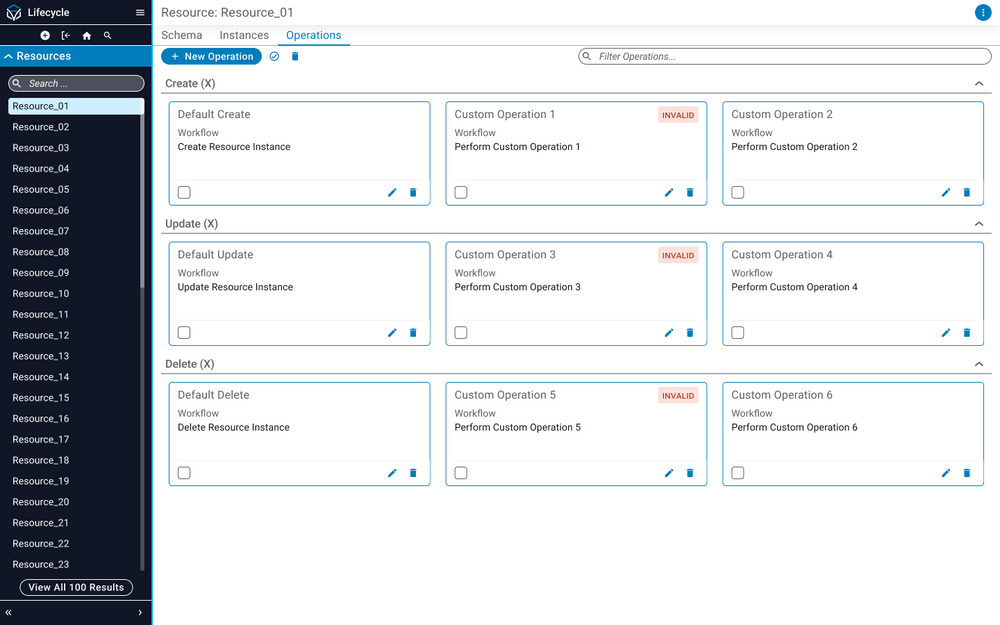Create a New Operation
Screen dimensions: 1000x625
point(211,56)
